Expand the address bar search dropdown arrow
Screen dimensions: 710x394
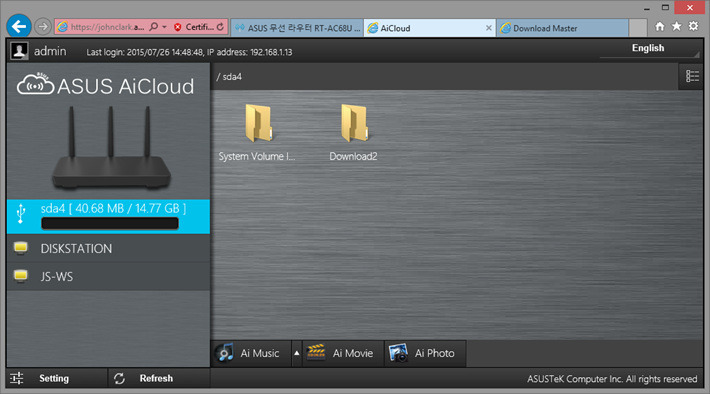164,27
